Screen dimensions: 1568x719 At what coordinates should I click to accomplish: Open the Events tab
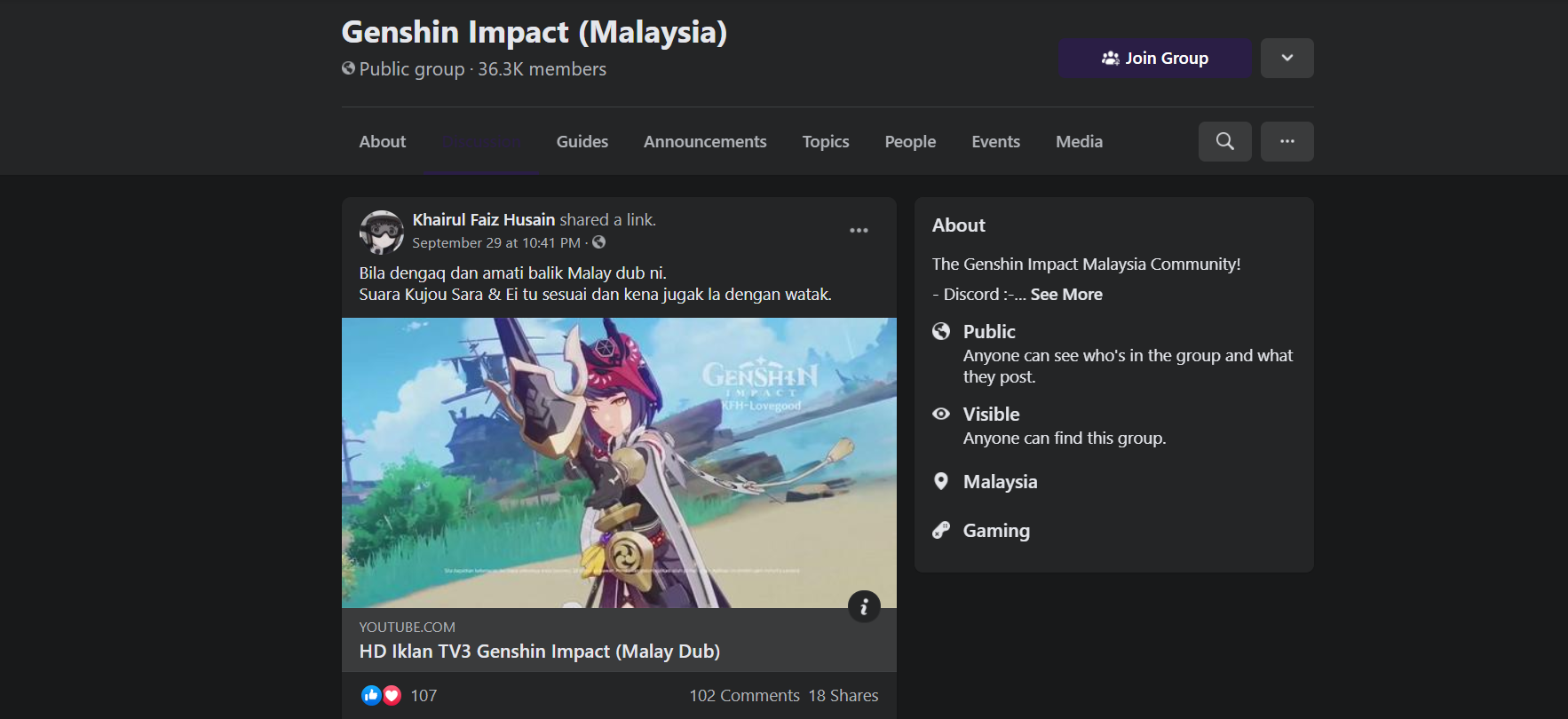click(995, 142)
